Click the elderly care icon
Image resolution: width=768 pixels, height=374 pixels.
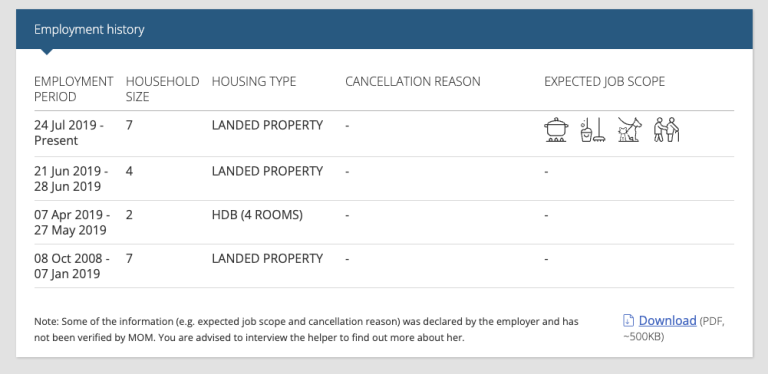667,130
